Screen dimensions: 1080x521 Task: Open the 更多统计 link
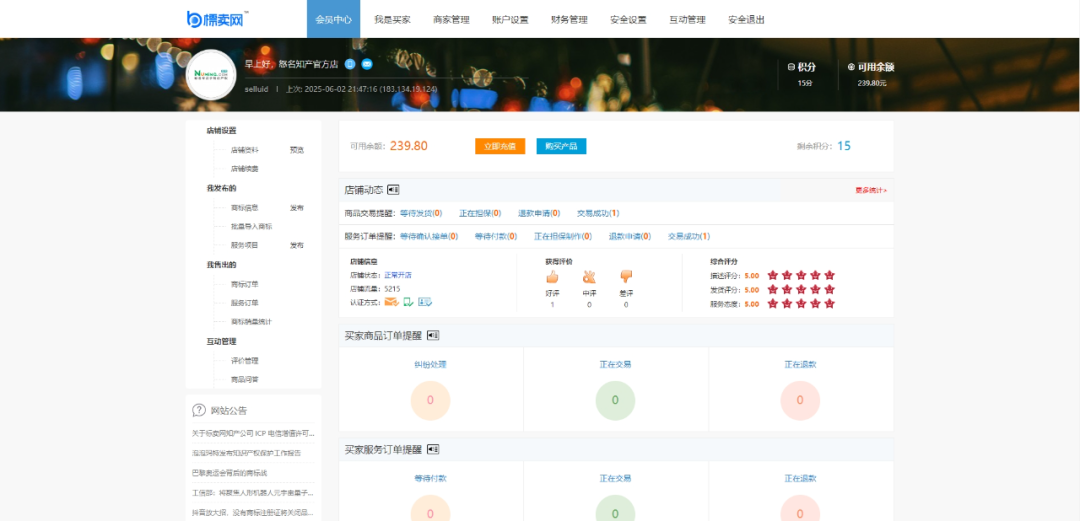(870, 190)
